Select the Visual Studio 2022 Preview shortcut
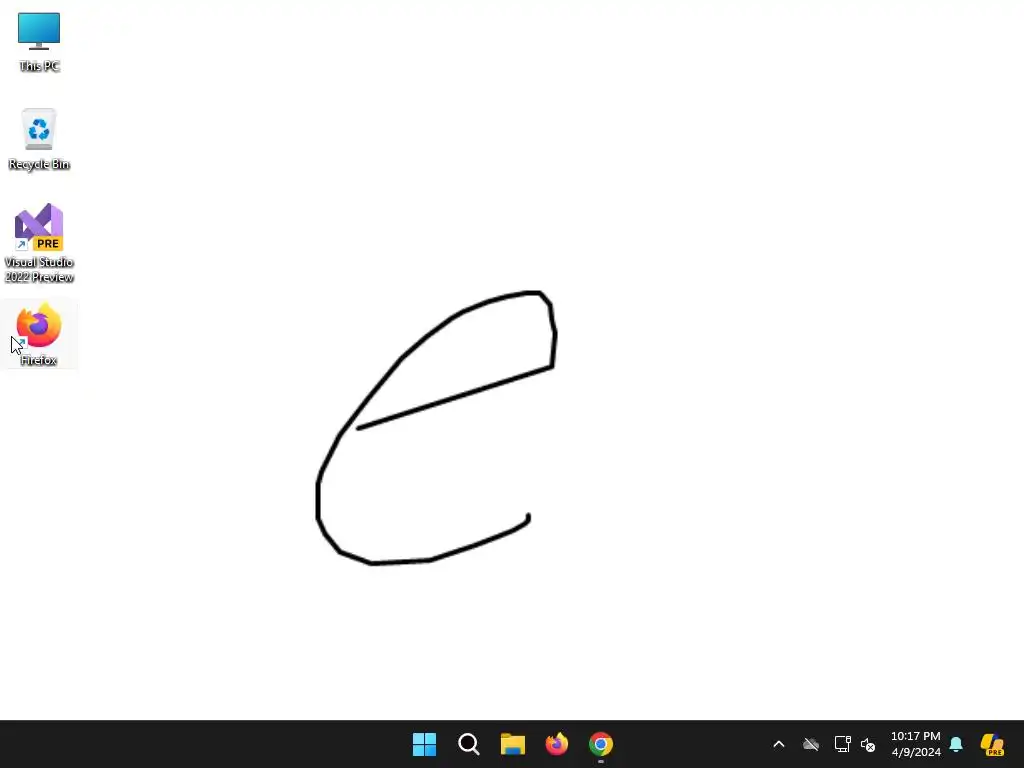This screenshot has width=1024, height=768. click(x=39, y=243)
